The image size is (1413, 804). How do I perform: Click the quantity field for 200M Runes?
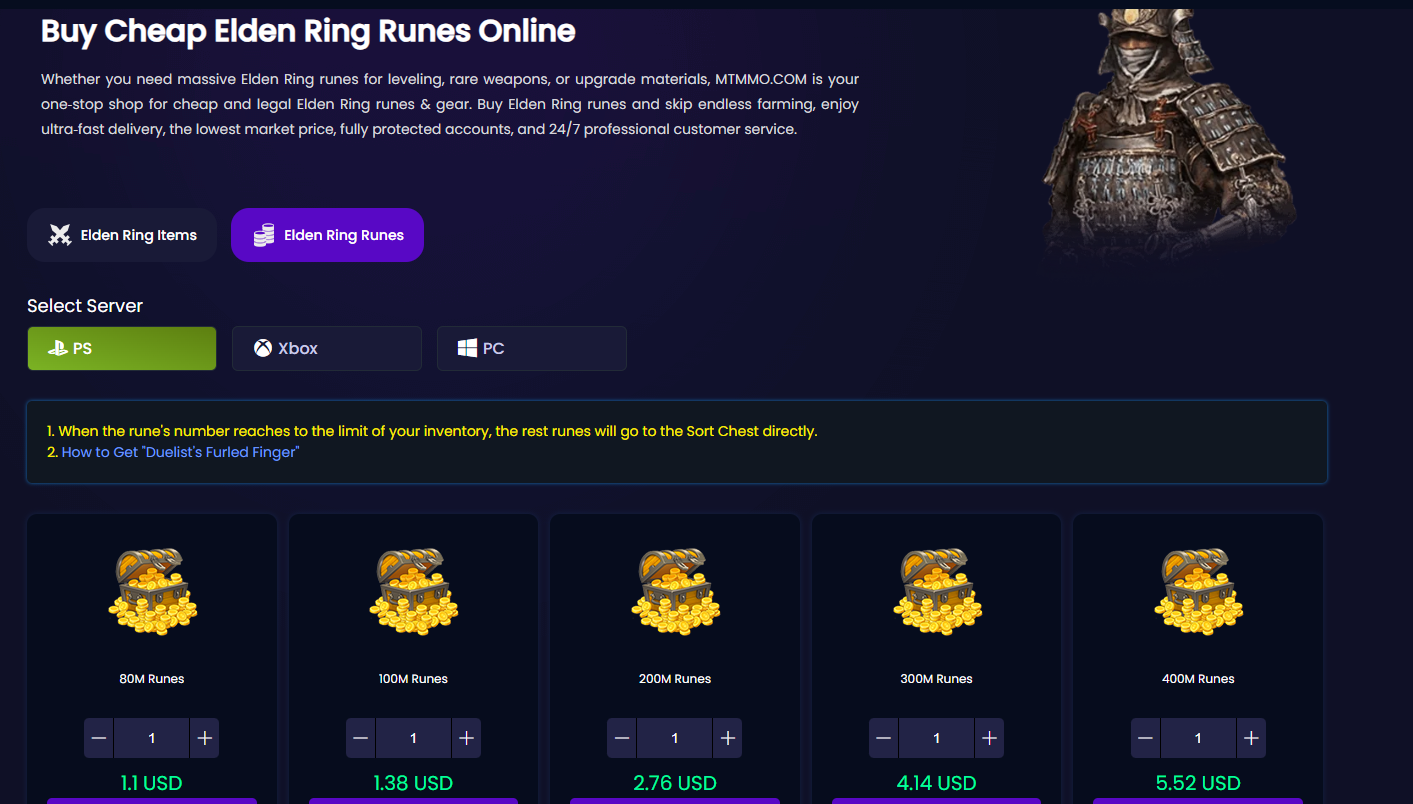coord(675,738)
